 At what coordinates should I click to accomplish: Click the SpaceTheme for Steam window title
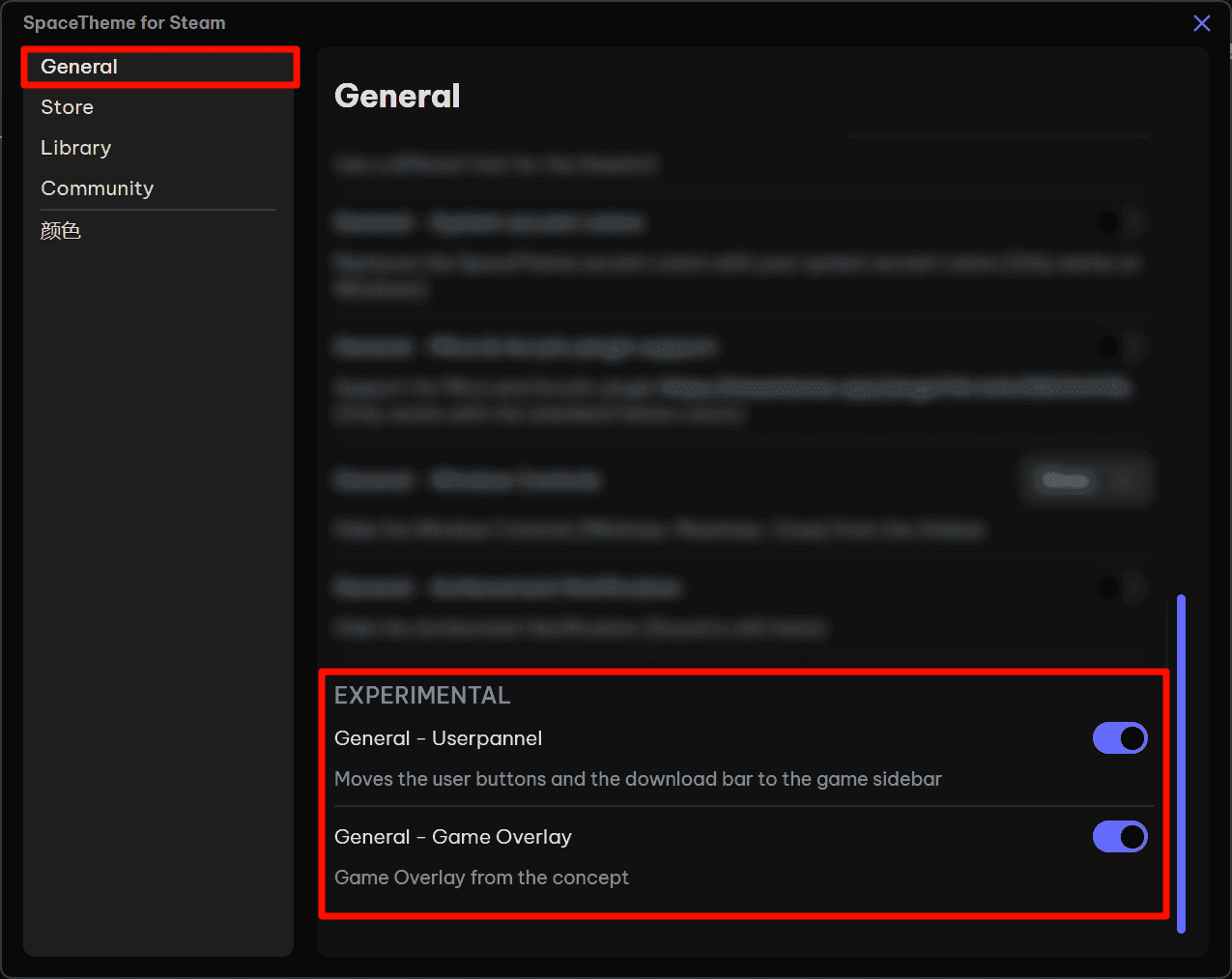click(125, 23)
